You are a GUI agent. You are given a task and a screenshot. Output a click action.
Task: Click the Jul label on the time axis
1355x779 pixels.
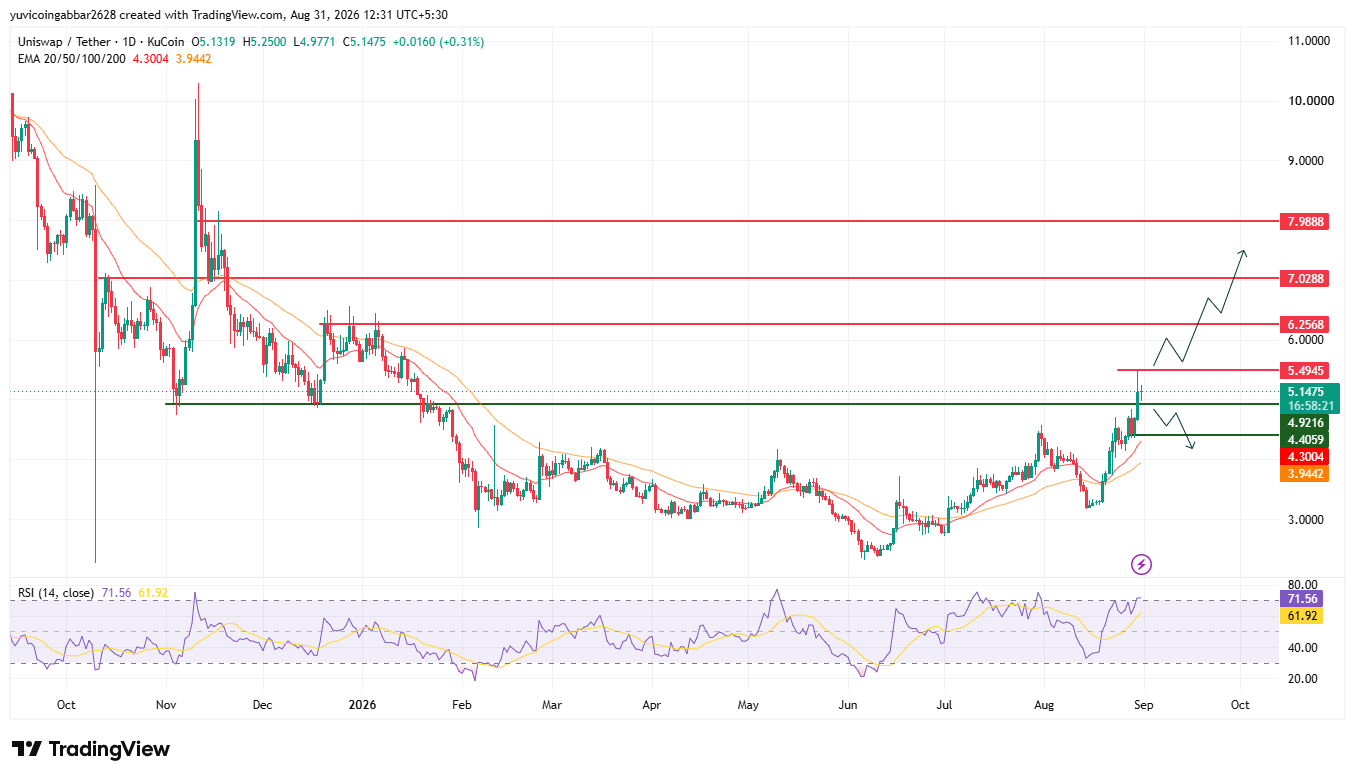click(944, 705)
